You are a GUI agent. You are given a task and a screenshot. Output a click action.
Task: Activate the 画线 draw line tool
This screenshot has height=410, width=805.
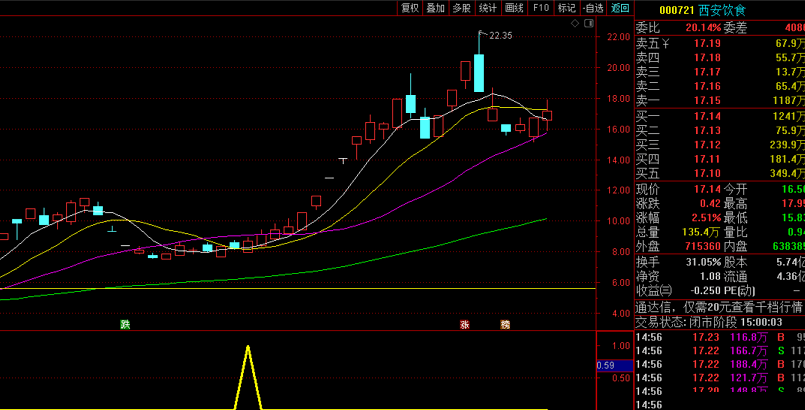click(x=514, y=8)
